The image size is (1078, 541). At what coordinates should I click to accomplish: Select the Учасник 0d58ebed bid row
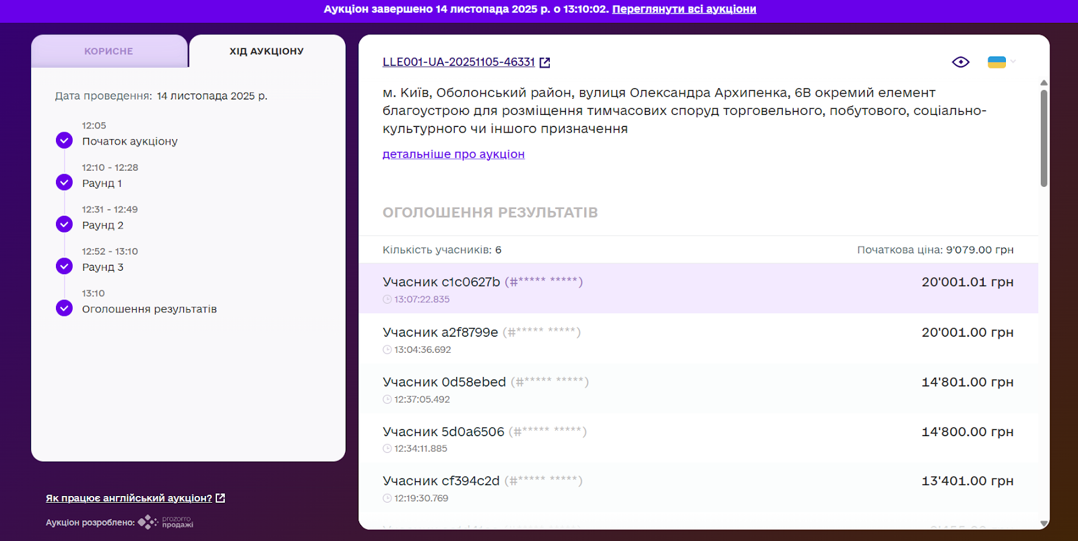[x=698, y=389]
